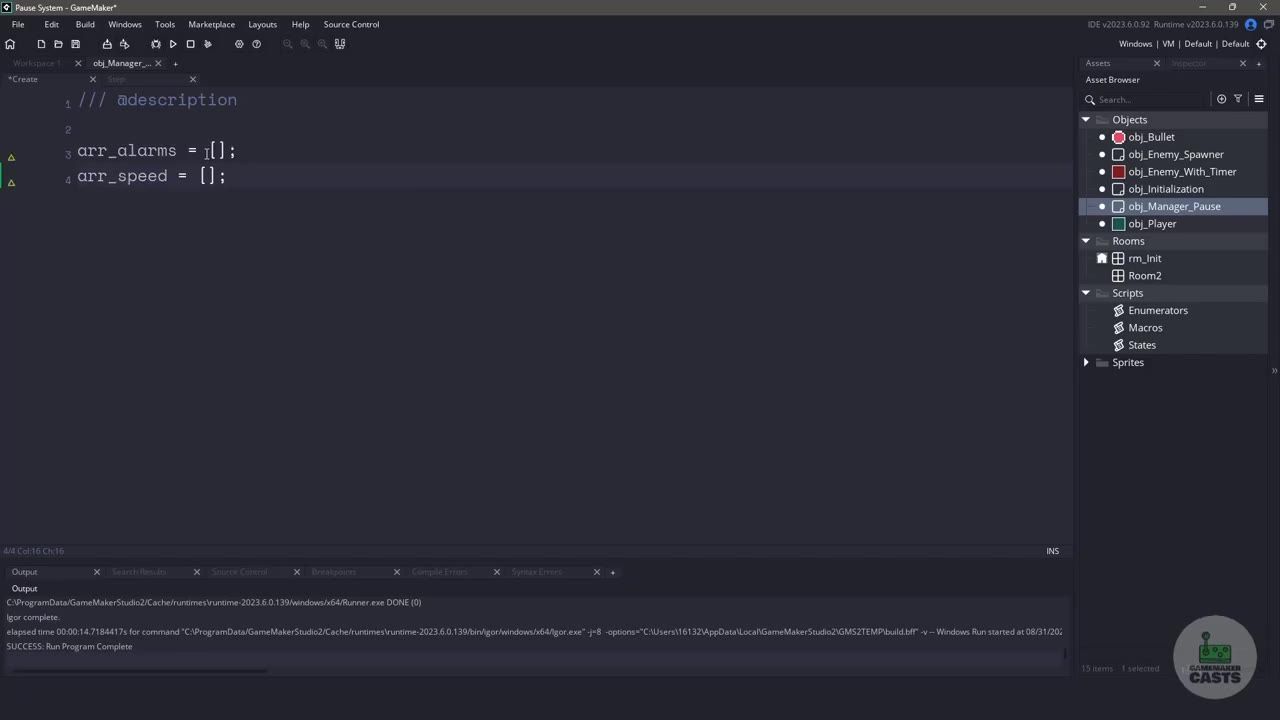Image resolution: width=1280 pixels, height=720 pixels.
Task: Stop the running game
Action: [190, 44]
